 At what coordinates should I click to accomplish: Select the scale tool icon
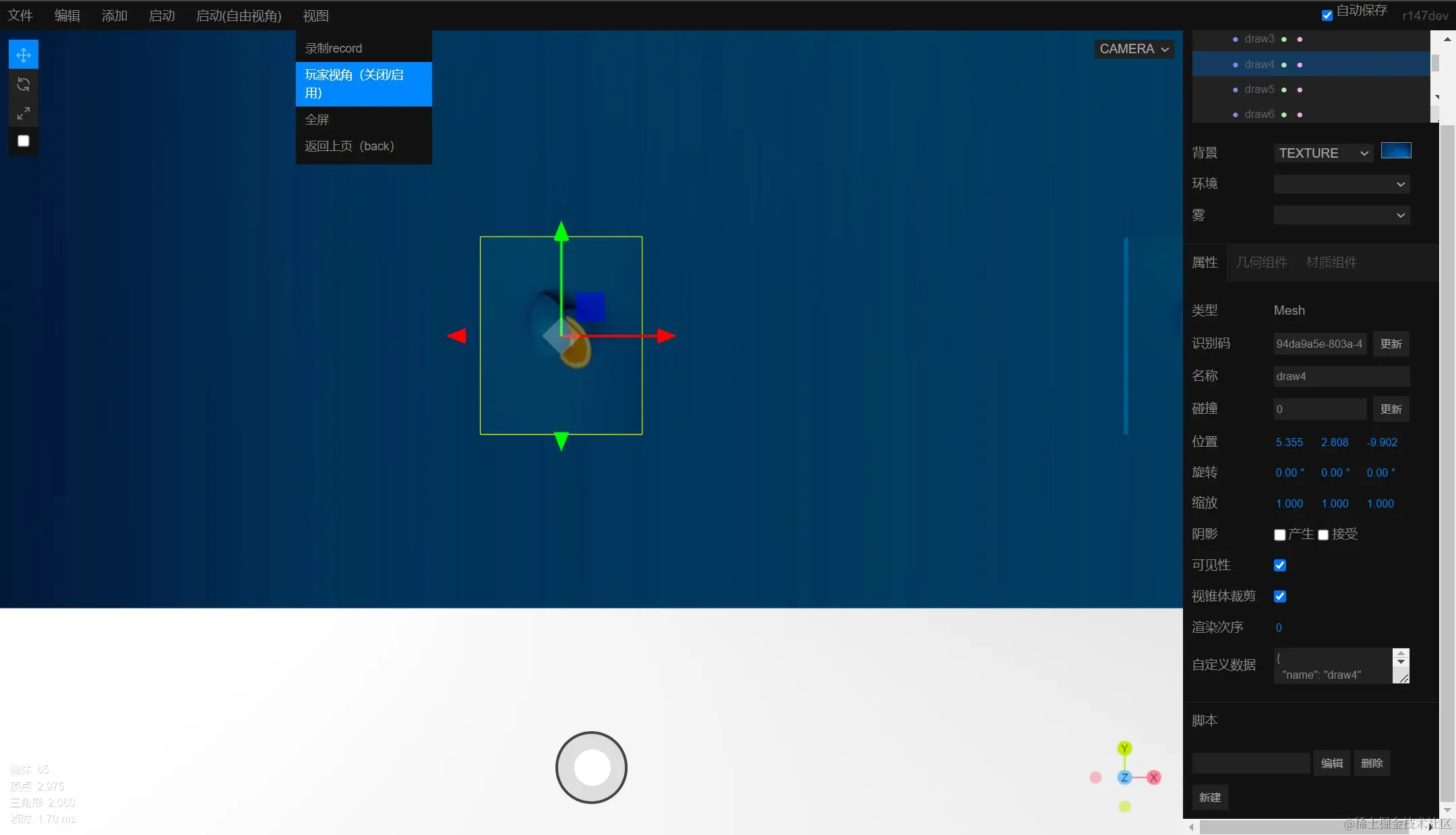[x=23, y=113]
